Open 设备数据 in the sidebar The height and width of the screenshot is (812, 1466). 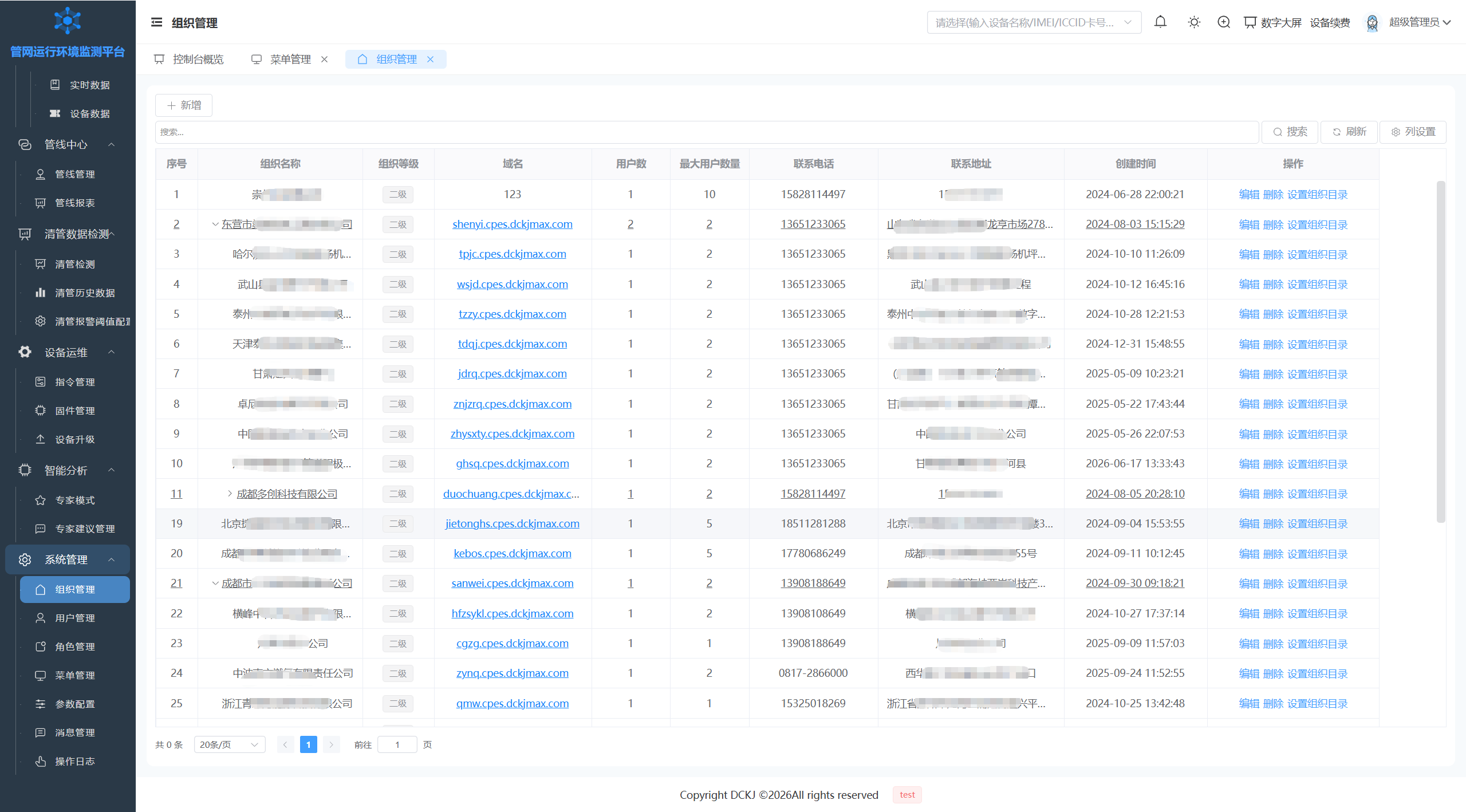[x=80, y=113]
